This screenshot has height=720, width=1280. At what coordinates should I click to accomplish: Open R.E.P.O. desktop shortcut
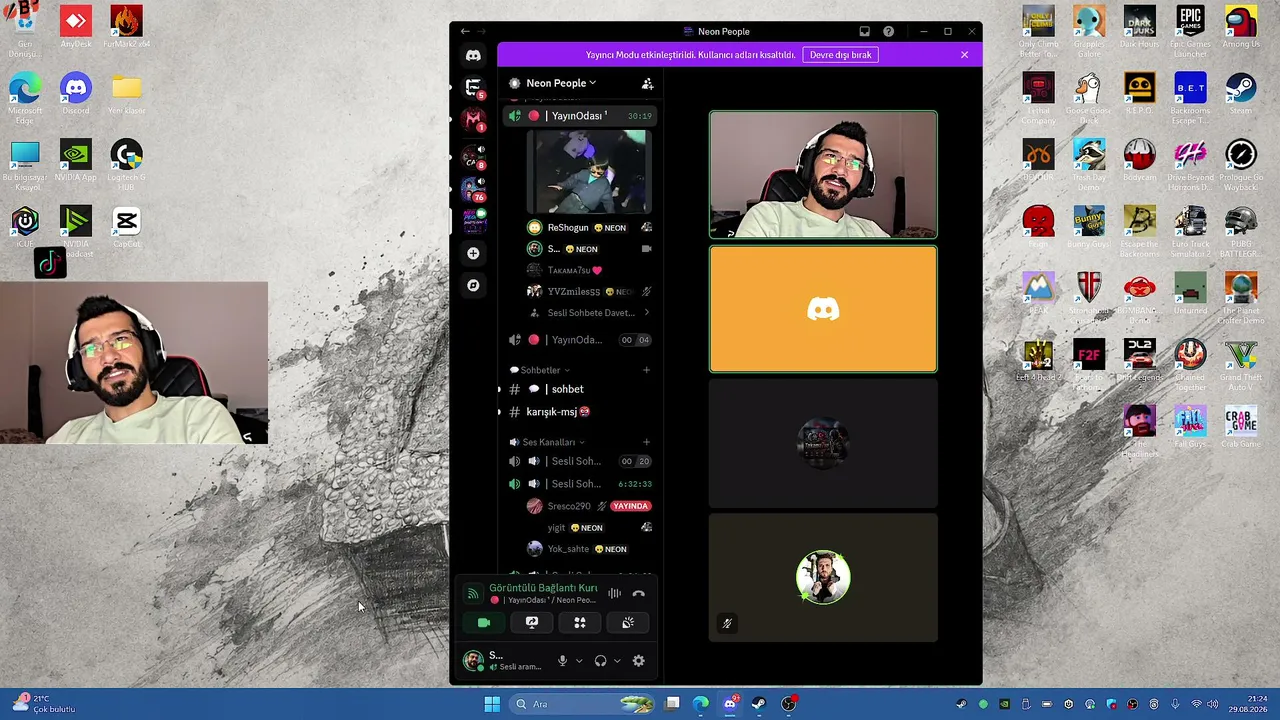(x=1139, y=92)
